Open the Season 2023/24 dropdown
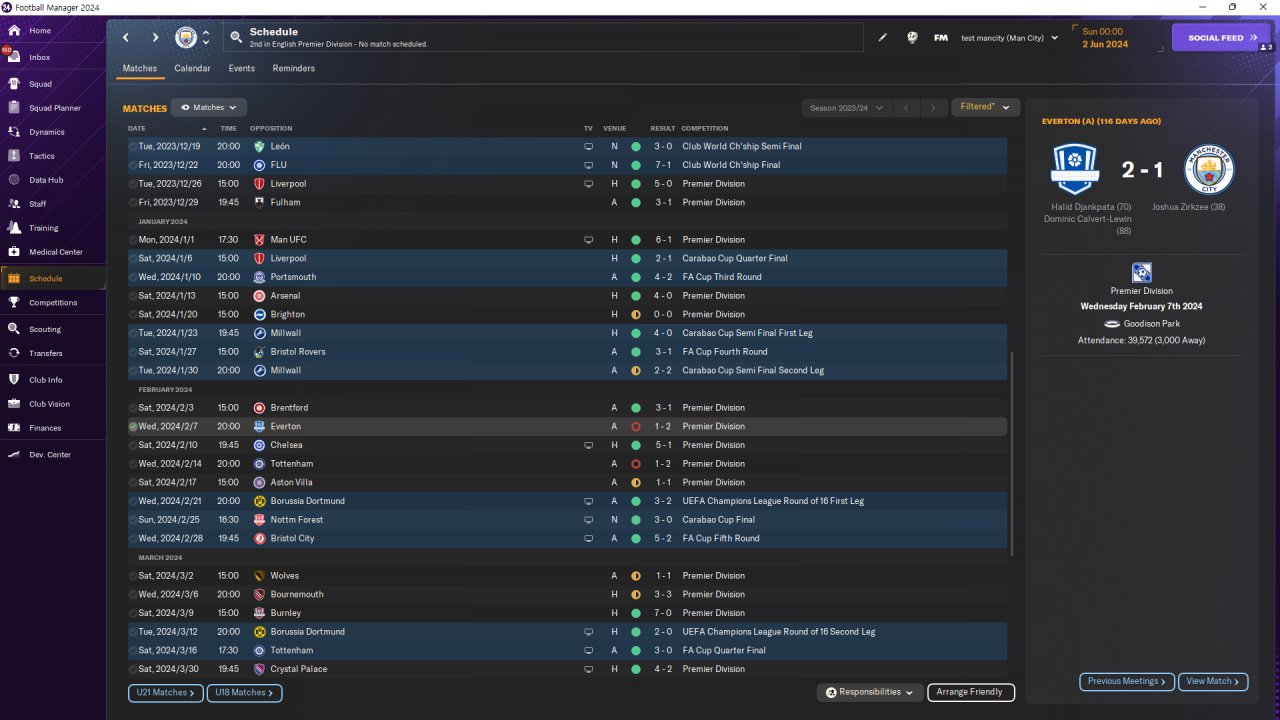1280x720 pixels. click(845, 107)
